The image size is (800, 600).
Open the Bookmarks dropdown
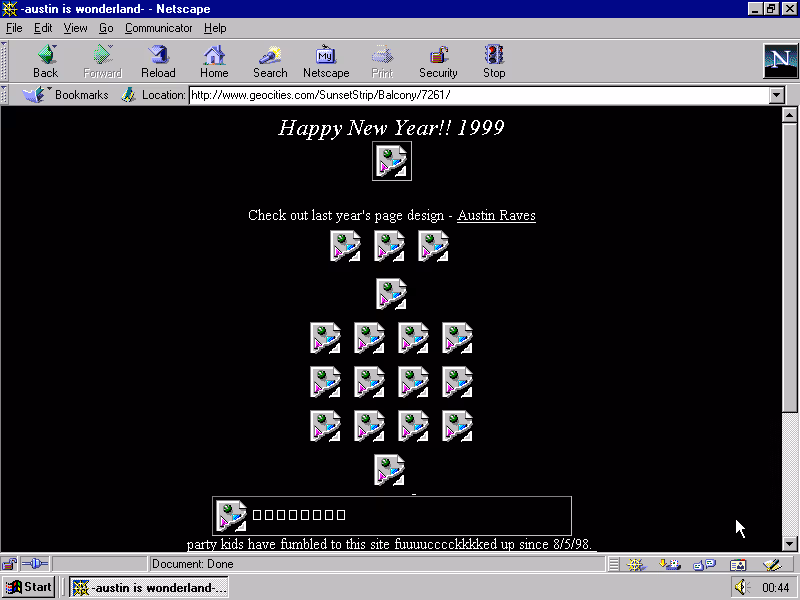(66, 95)
